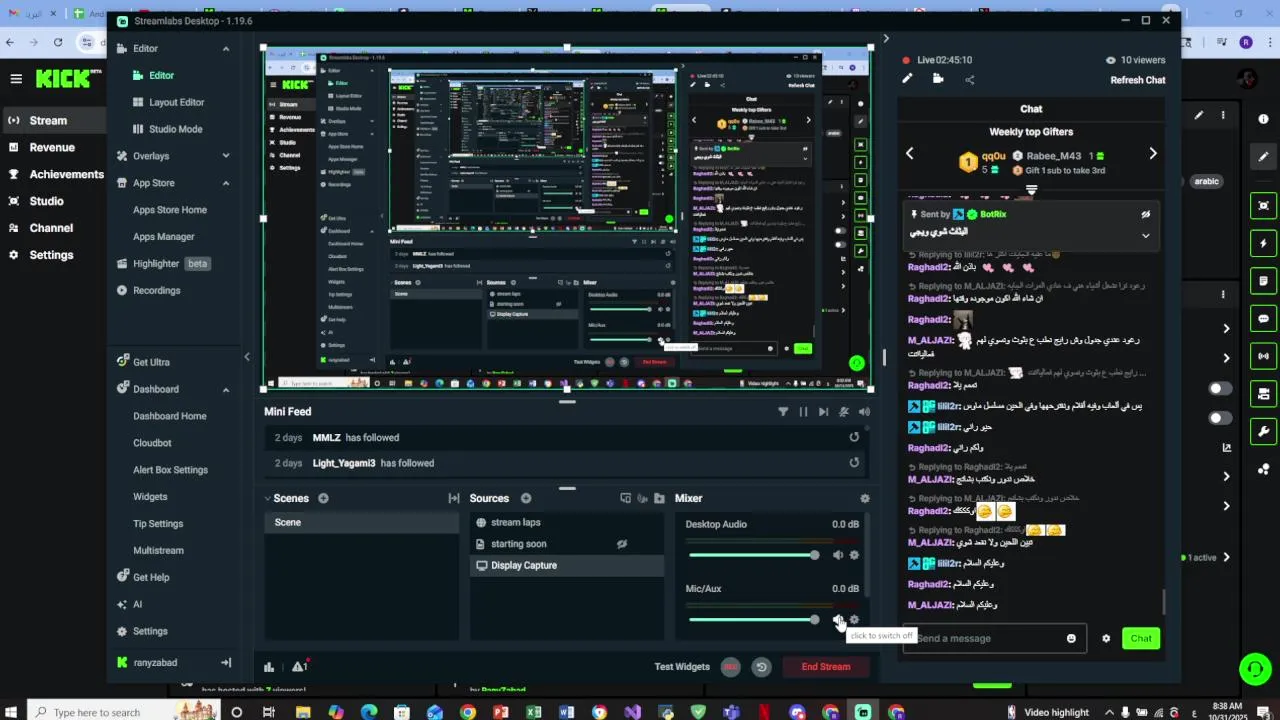Open performance stats bar-chart icon
This screenshot has height=720, width=1280.
[269, 667]
